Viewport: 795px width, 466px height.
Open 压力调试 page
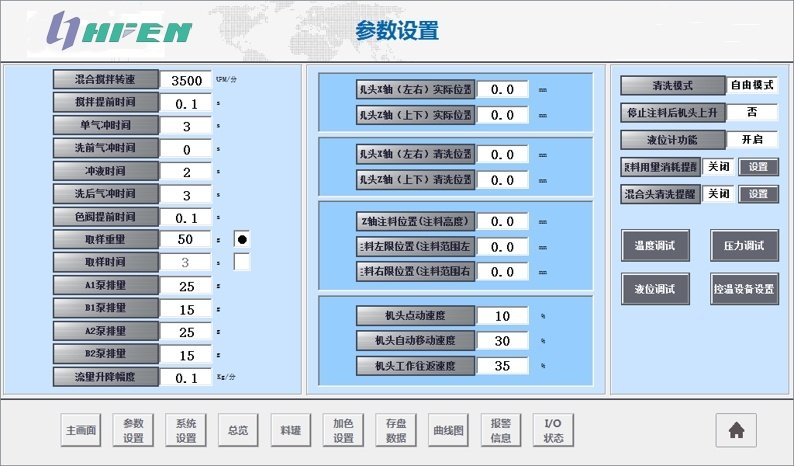[744, 246]
